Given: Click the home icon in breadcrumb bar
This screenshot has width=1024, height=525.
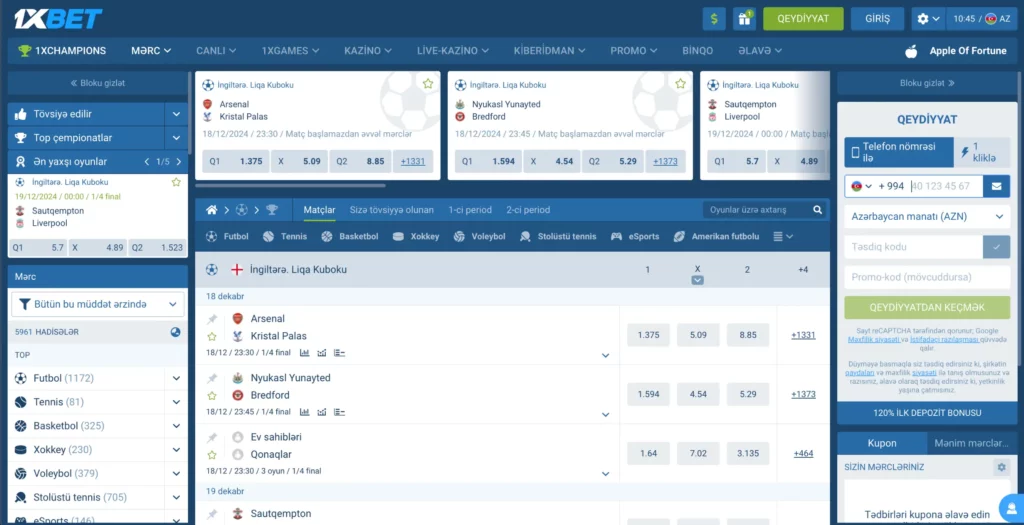Looking at the screenshot, I should tap(211, 210).
